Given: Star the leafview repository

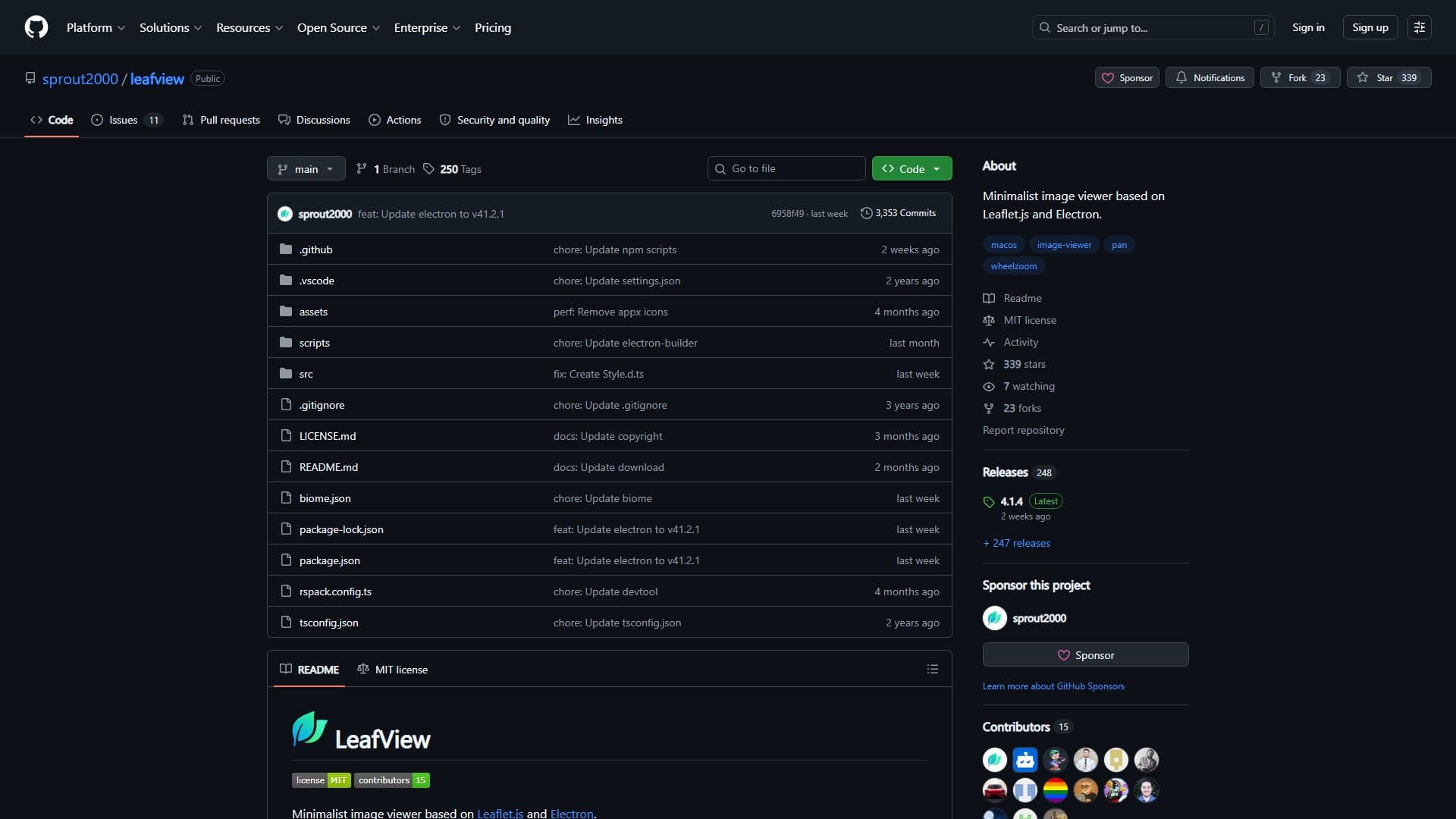Looking at the screenshot, I should [1389, 77].
